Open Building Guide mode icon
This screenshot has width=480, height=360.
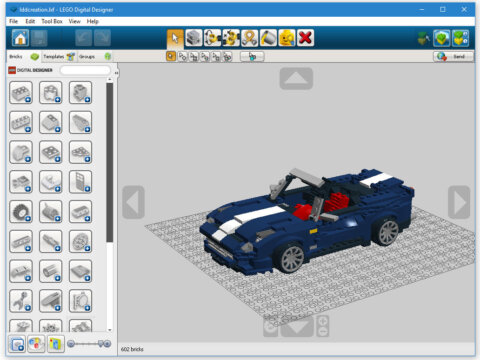pyautogui.click(x=461, y=38)
